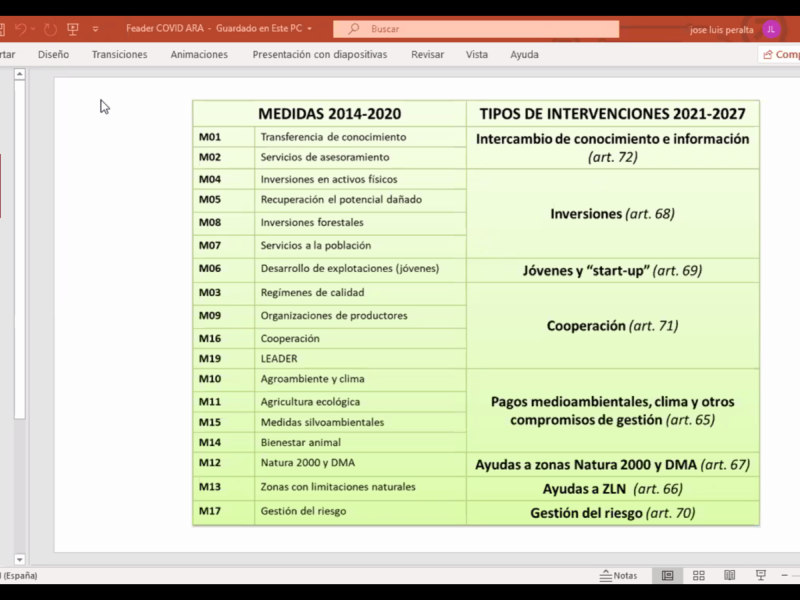Click Intercambio de conocimiento e información cell
The height and width of the screenshot is (600, 800).
tap(612, 148)
